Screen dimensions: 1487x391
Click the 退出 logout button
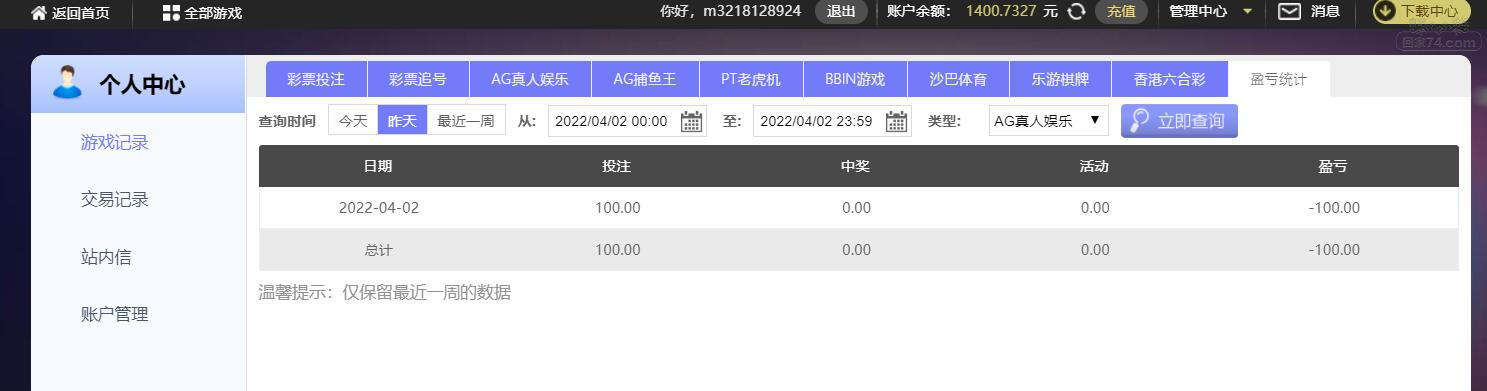841,12
